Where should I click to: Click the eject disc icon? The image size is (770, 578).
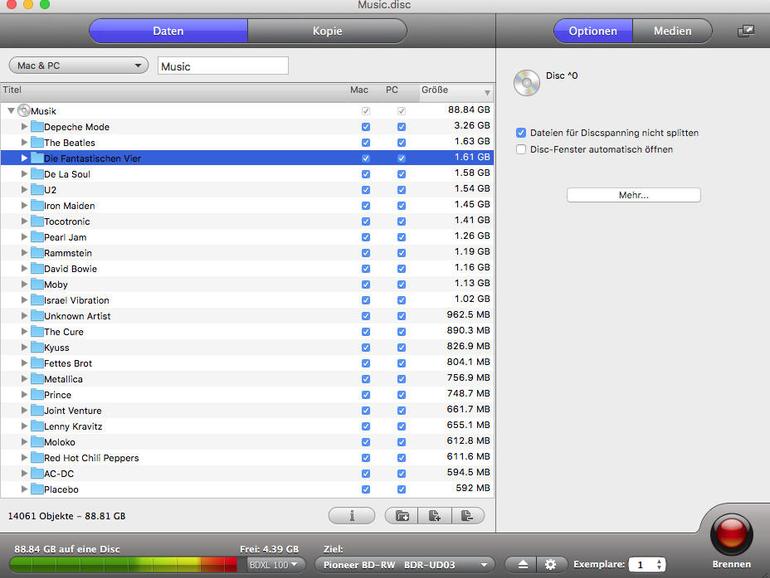[x=522, y=564]
